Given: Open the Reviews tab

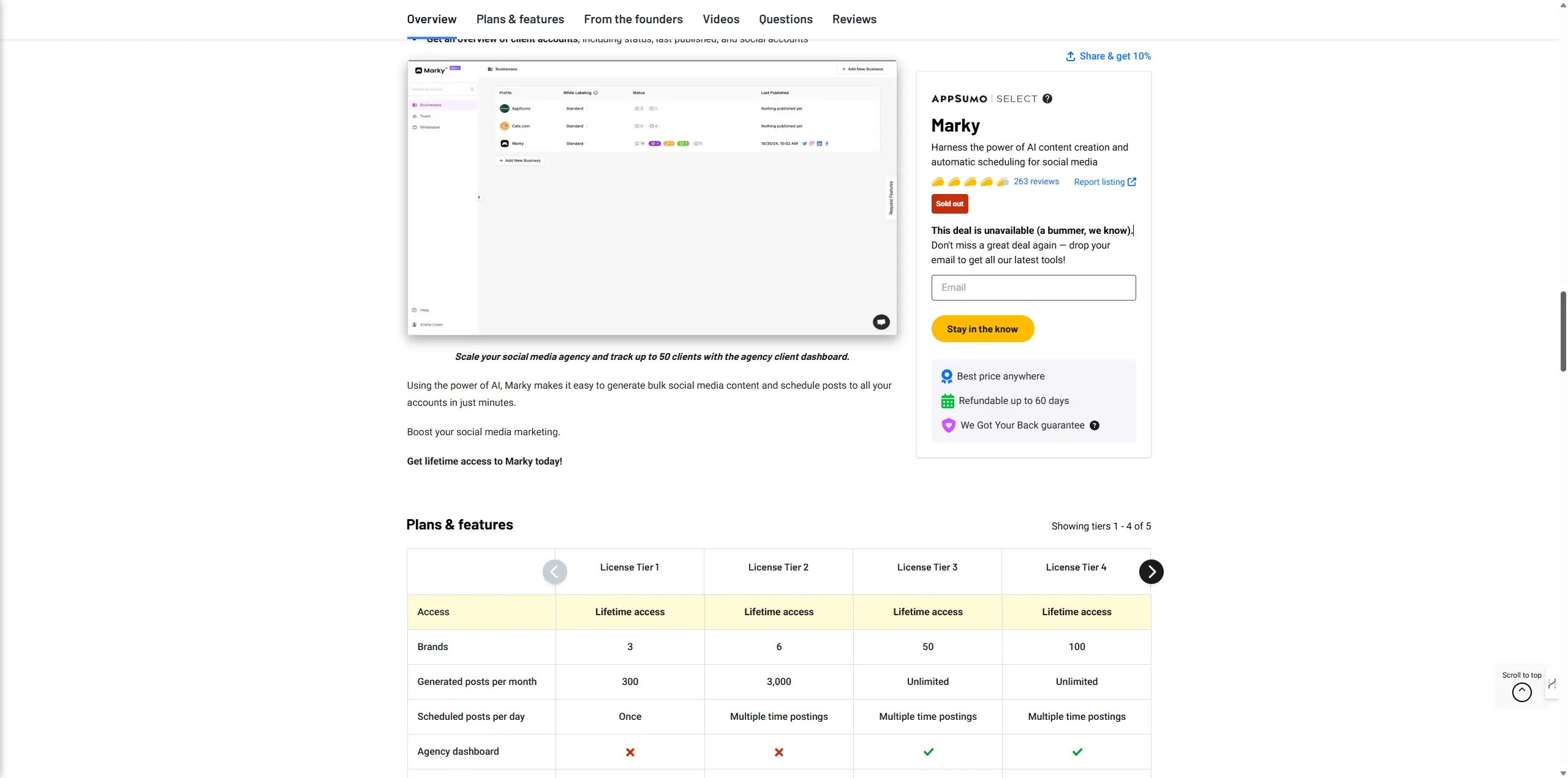Looking at the screenshot, I should pyautogui.click(x=854, y=19).
